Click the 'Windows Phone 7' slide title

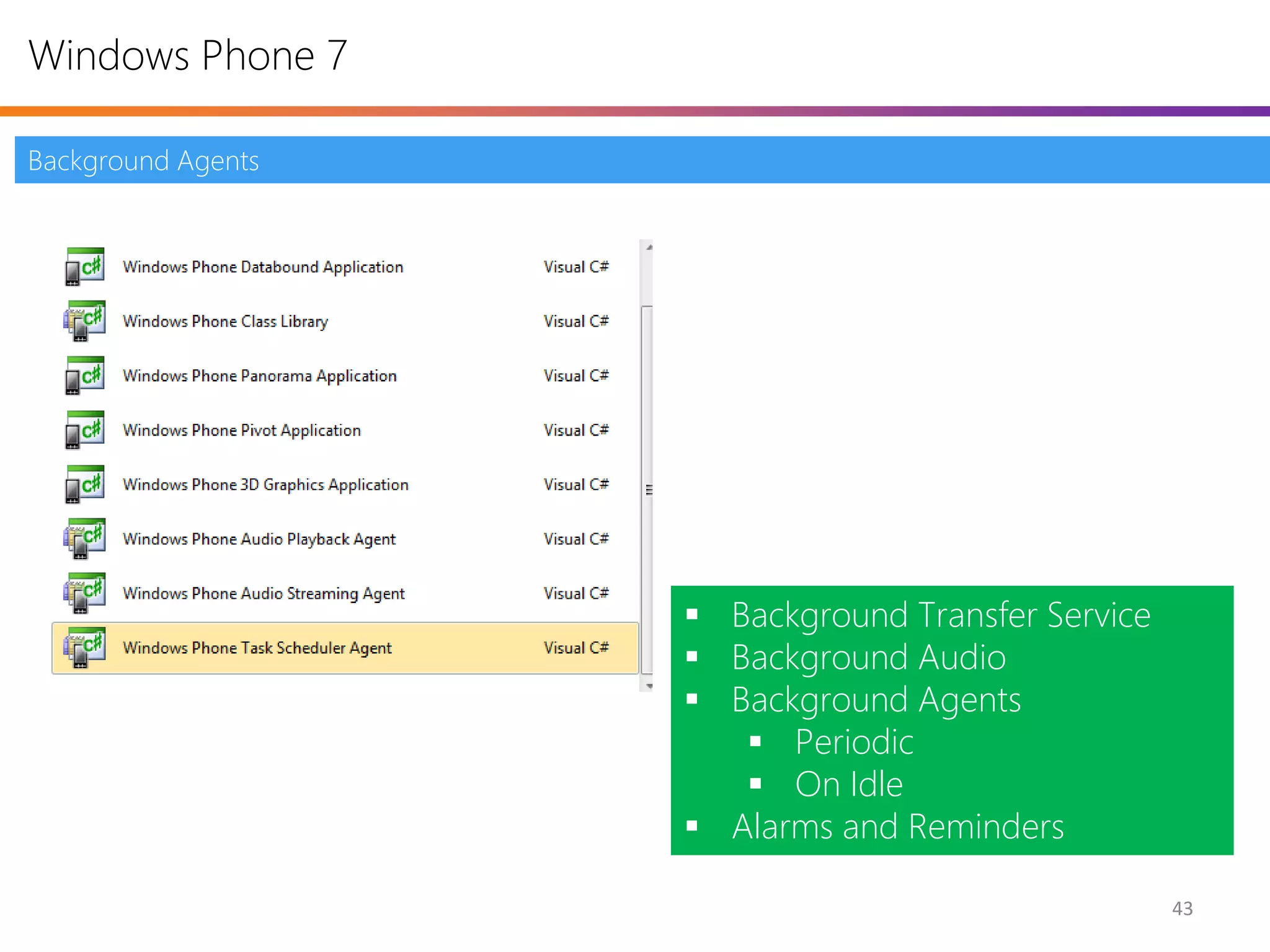(x=187, y=55)
